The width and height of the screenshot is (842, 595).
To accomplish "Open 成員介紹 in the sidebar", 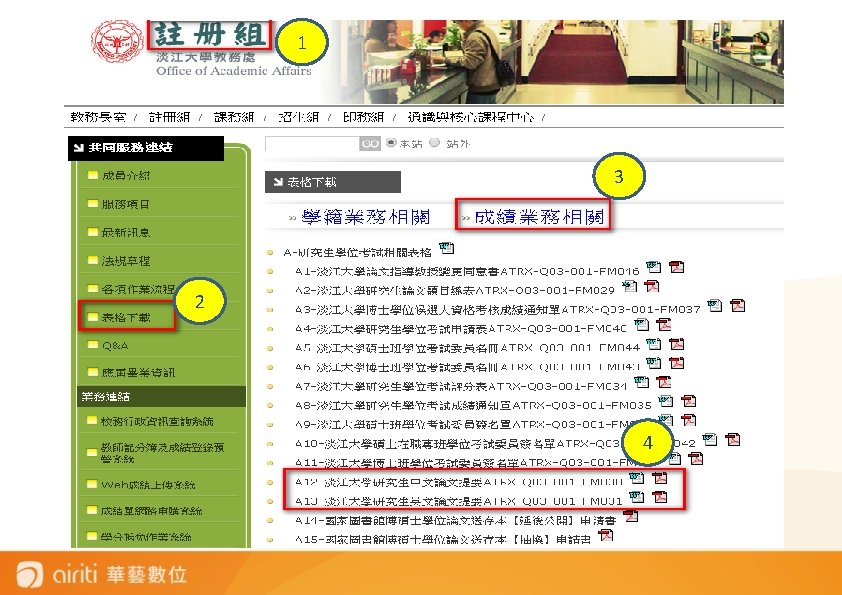I will (x=126, y=176).
